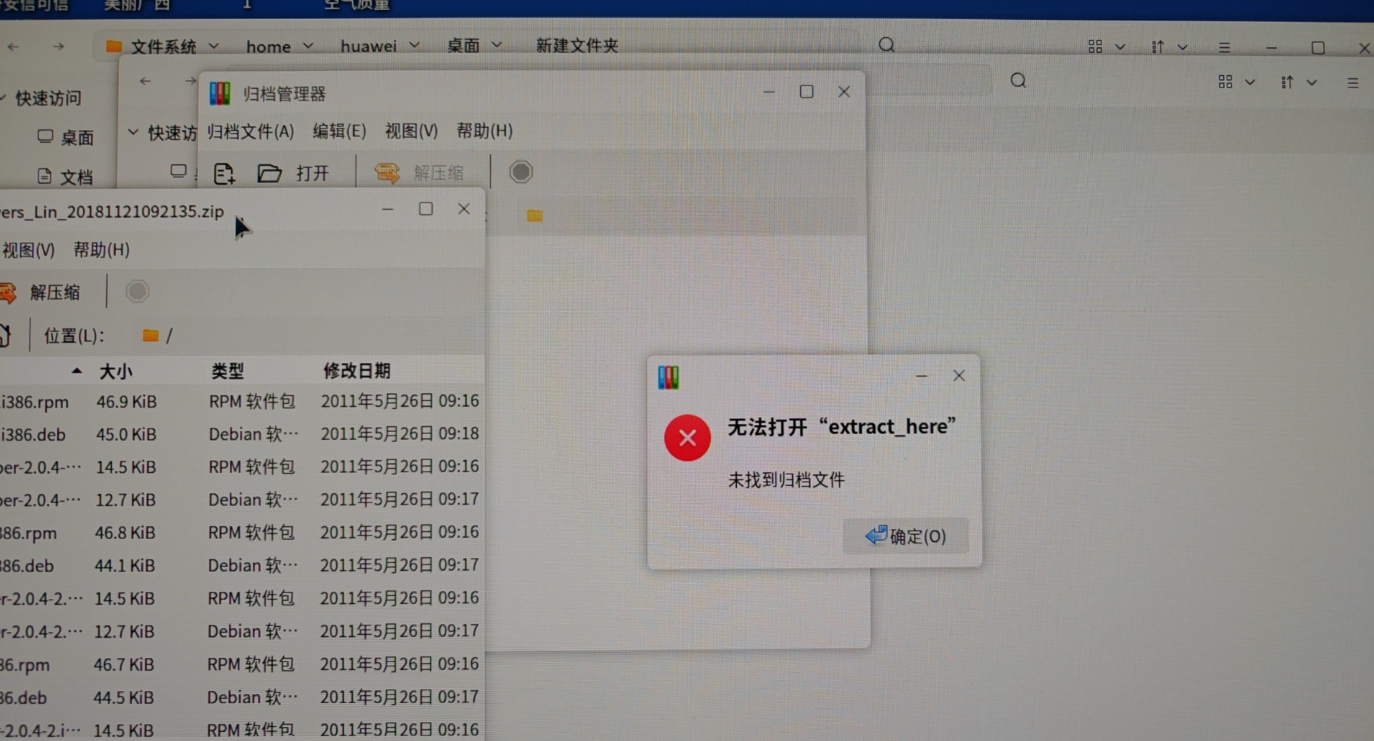Screen dimensions: 1374x741
Task: Open the huawei breadcrumb dropdown arrow
Action: coord(414,46)
